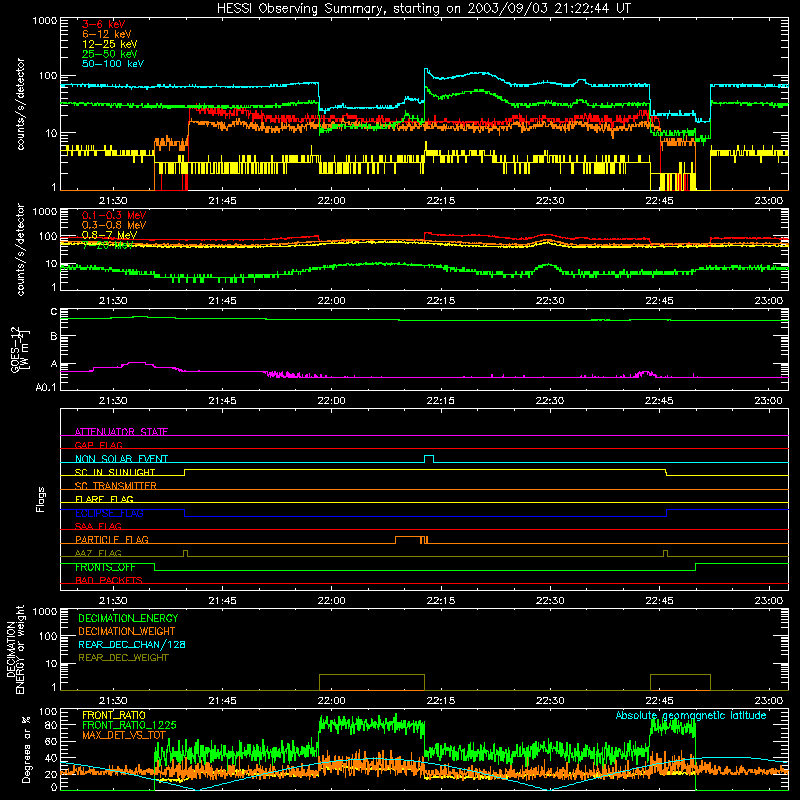Click the FRONT_RATIO legend label
The image size is (800, 800).
[x=114, y=715]
